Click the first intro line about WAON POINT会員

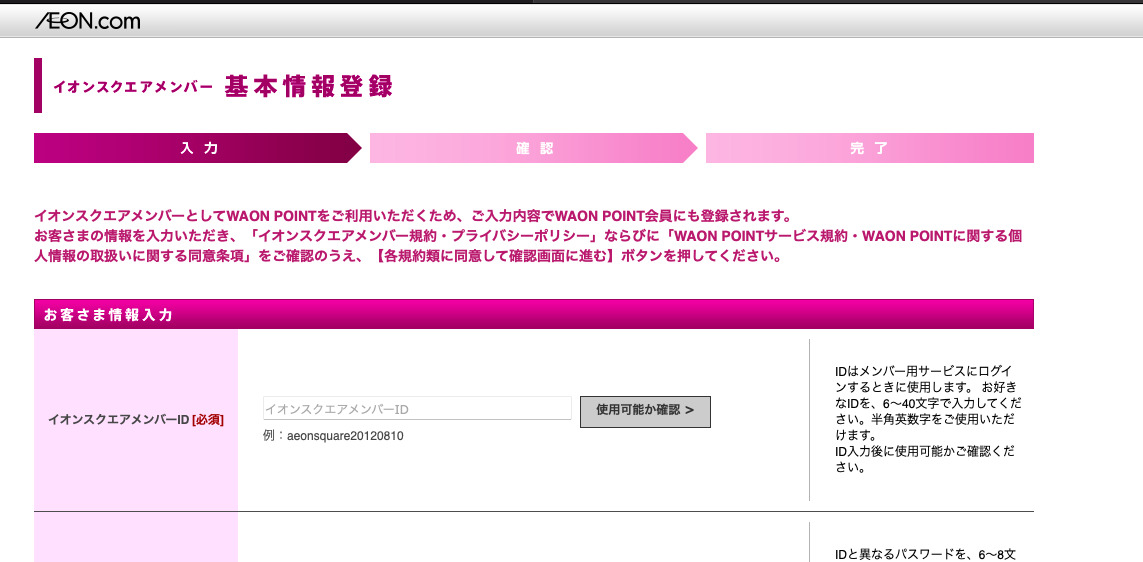(412, 216)
